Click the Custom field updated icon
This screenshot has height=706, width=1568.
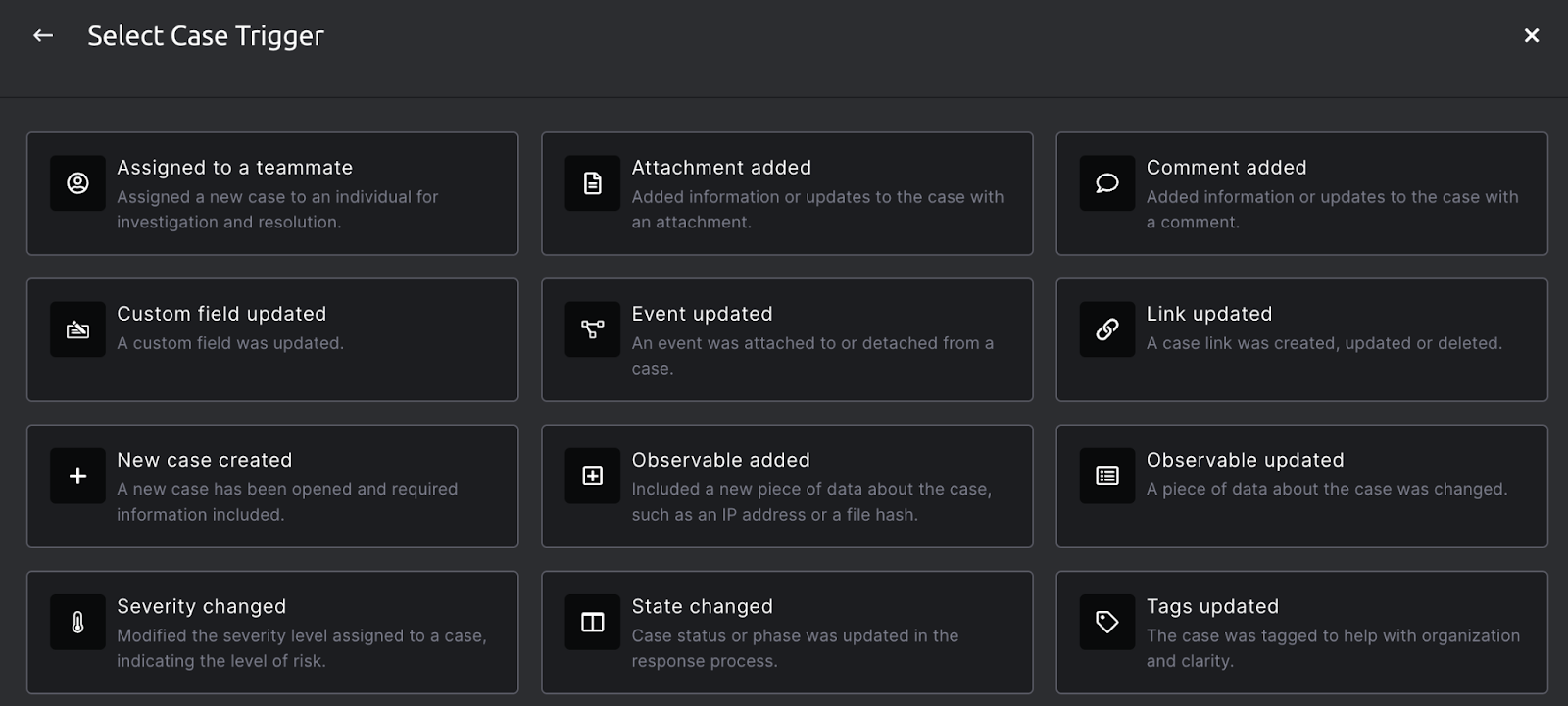point(77,329)
